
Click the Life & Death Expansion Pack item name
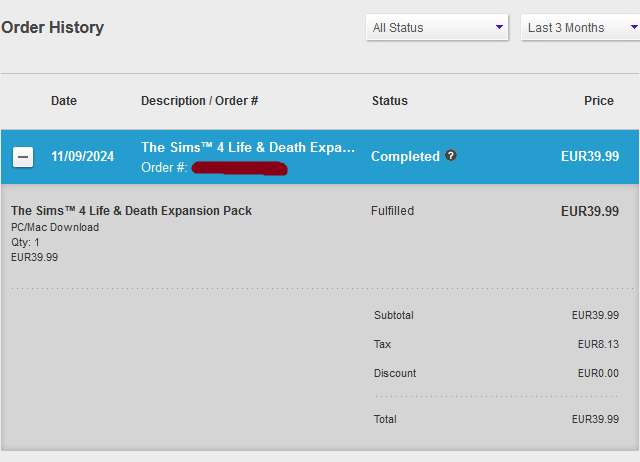[131, 211]
